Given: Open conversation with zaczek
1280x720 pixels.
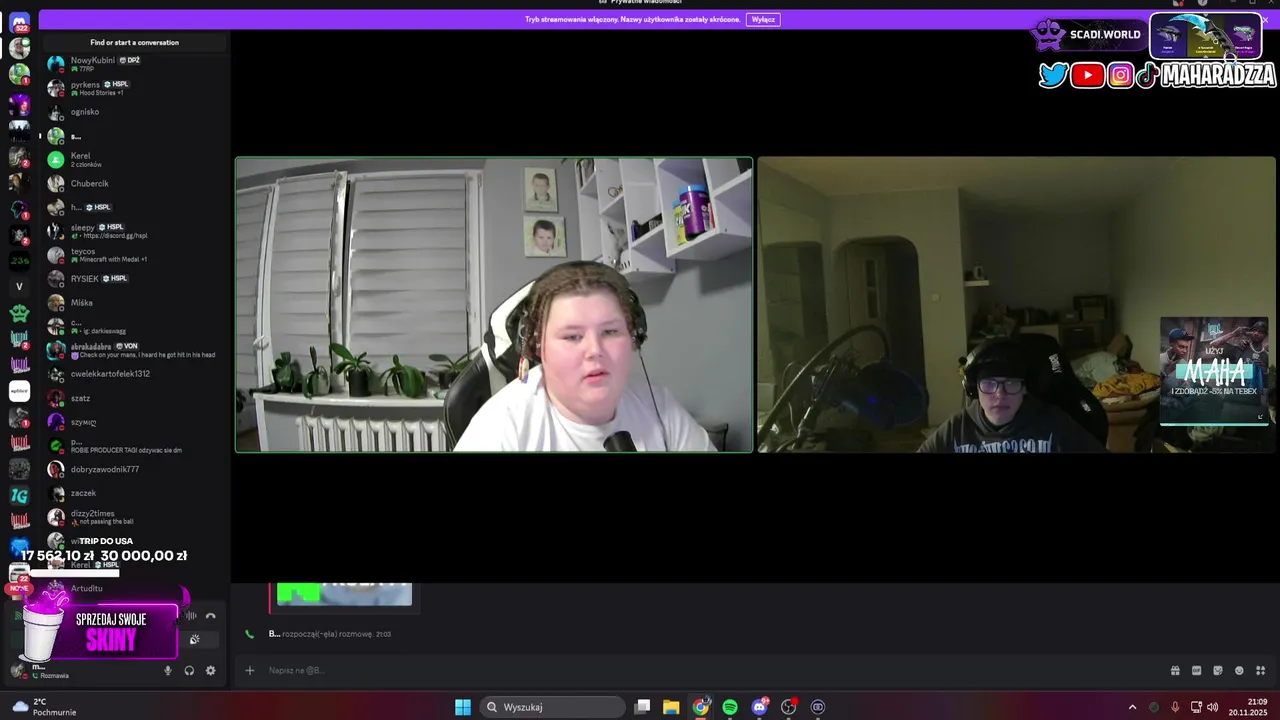Looking at the screenshot, I should click(x=134, y=493).
